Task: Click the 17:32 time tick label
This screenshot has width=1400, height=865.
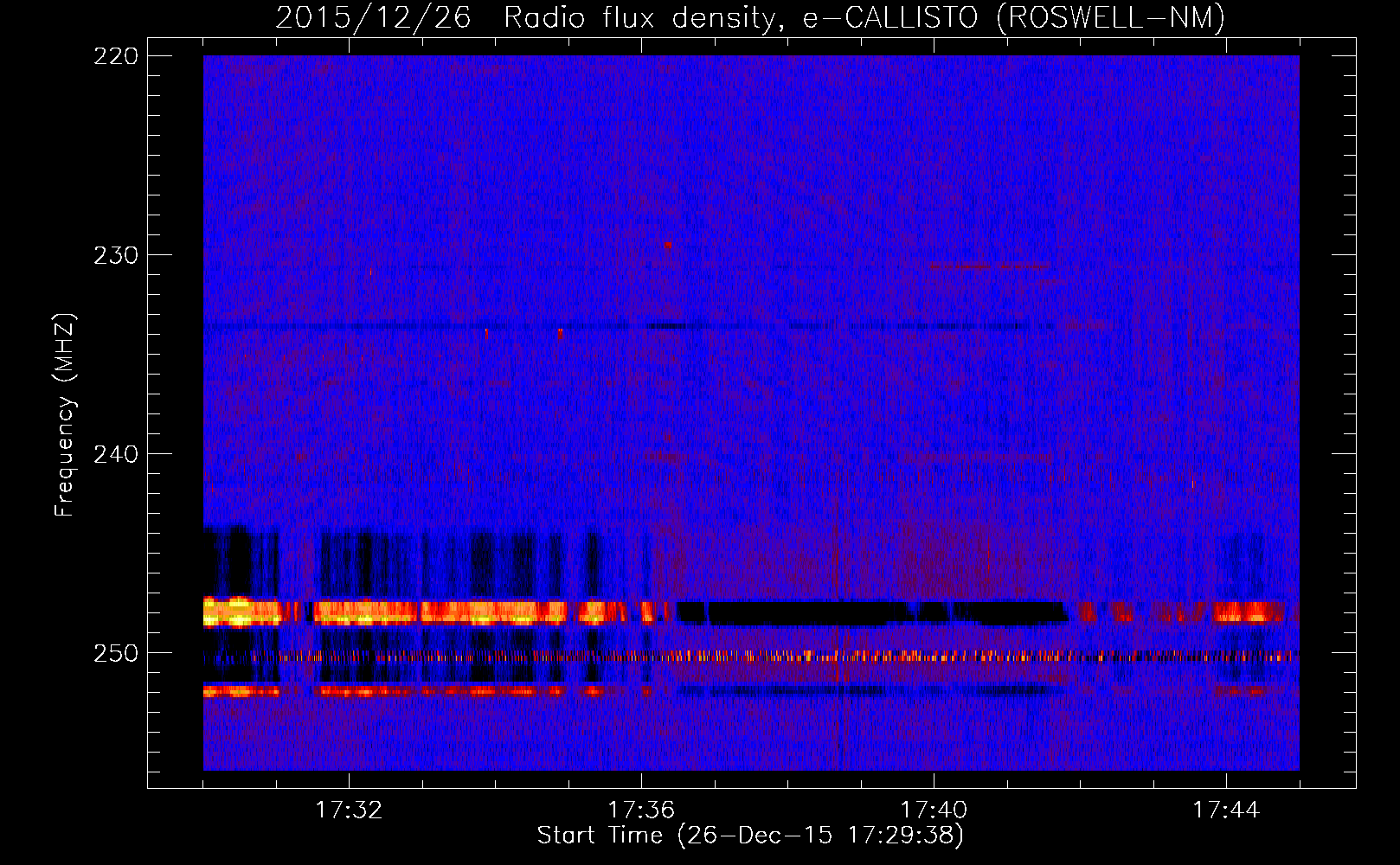Action: tap(349, 810)
